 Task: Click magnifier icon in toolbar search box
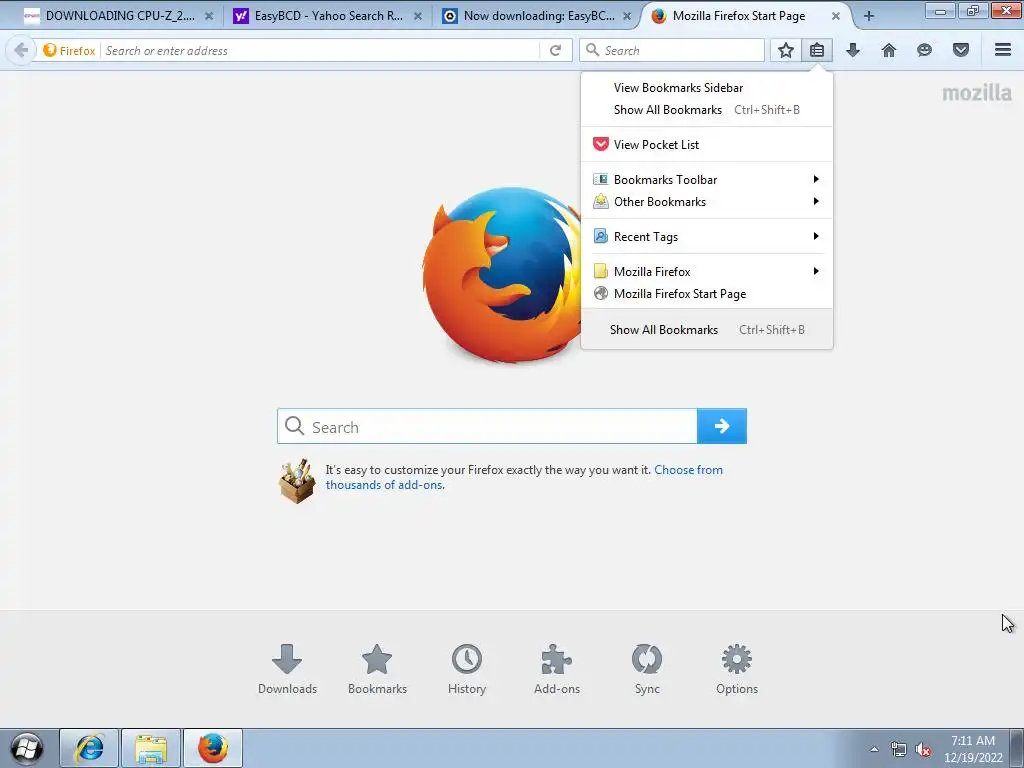tap(592, 50)
